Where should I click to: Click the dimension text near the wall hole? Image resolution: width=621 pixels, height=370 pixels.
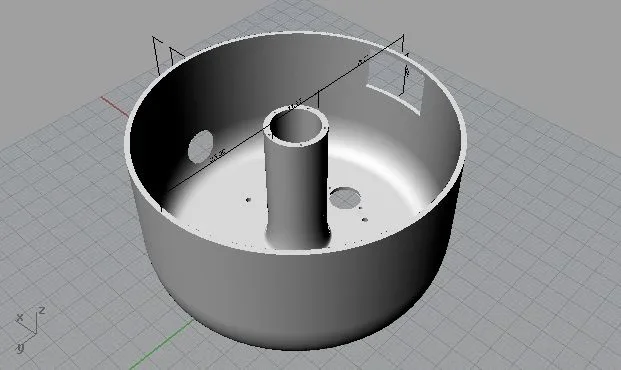click(217, 155)
